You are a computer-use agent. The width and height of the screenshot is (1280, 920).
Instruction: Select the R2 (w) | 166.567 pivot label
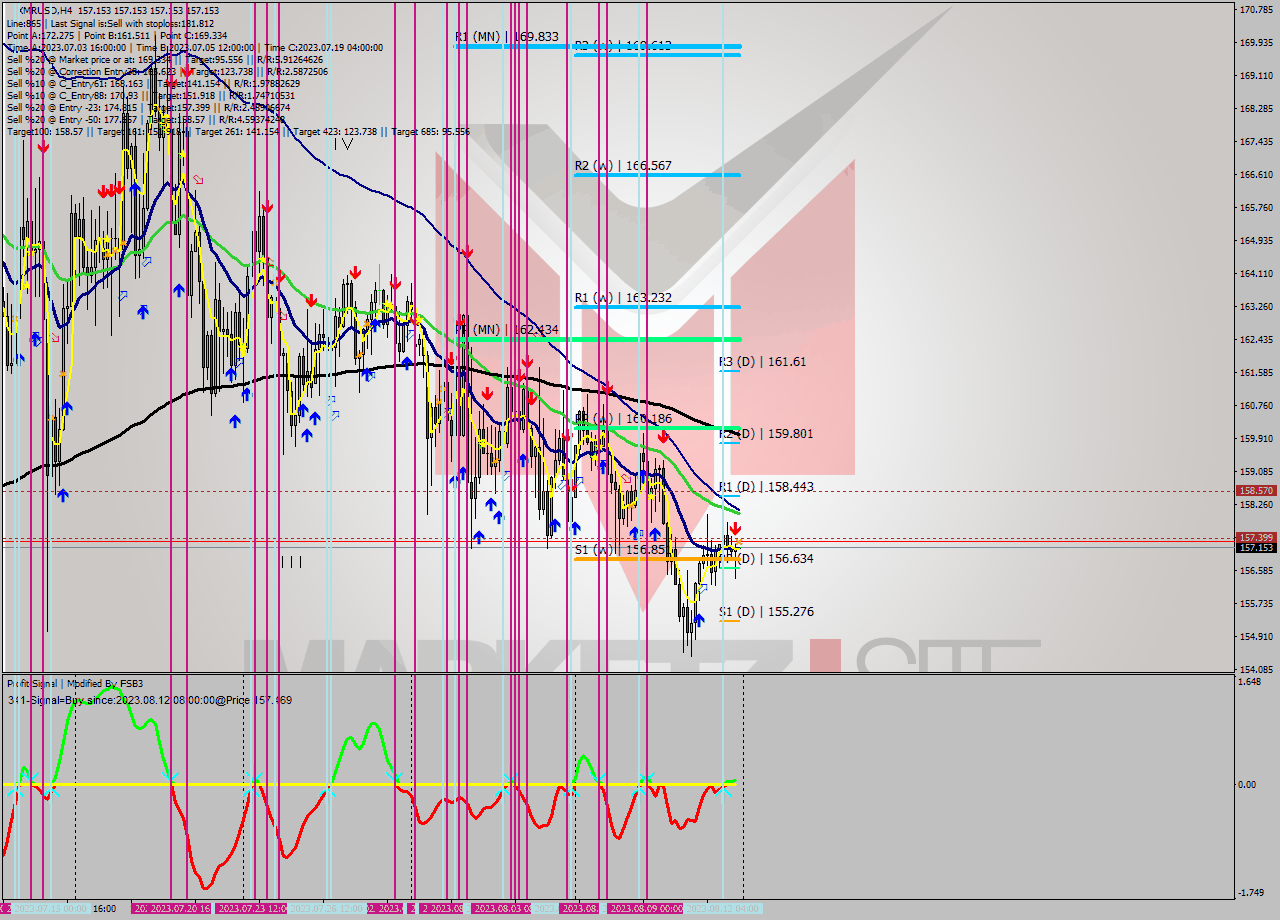click(x=623, y=166)
